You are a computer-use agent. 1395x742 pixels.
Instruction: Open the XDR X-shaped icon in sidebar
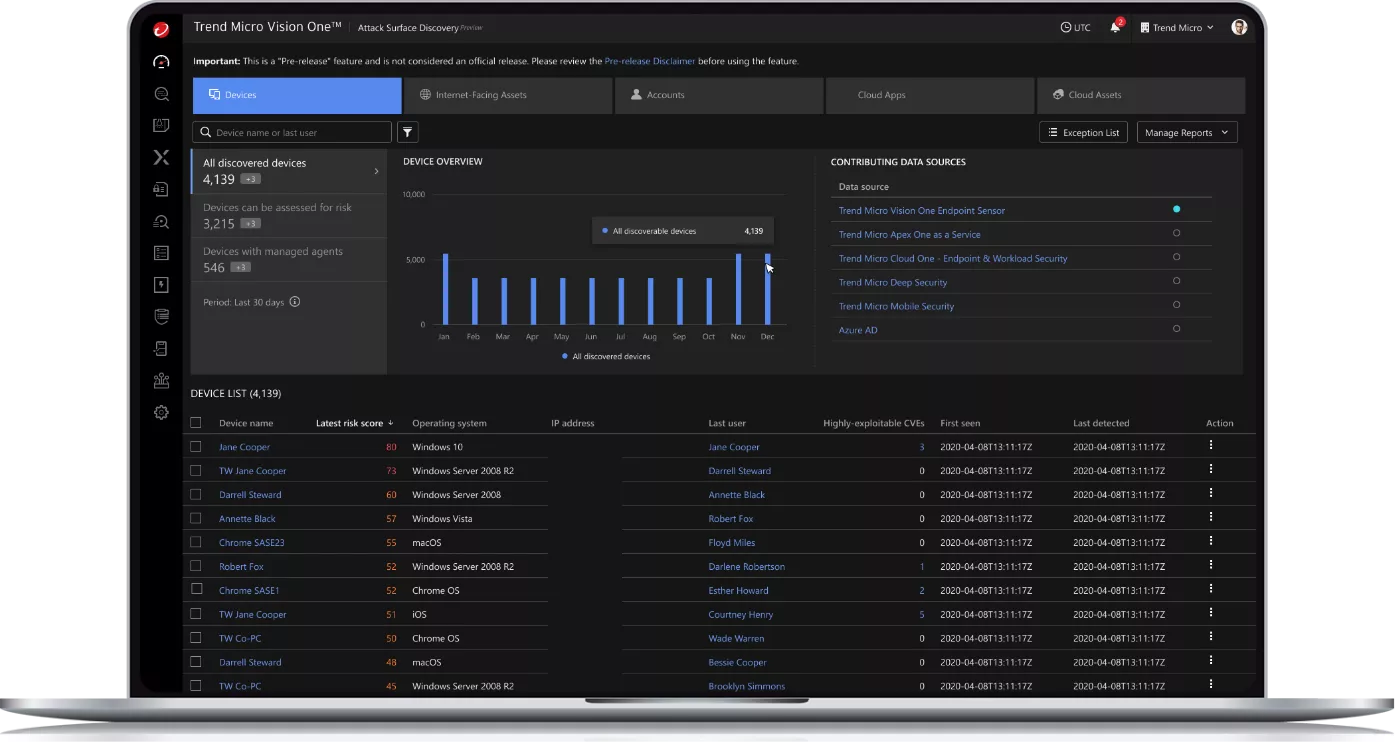[161, 157]
